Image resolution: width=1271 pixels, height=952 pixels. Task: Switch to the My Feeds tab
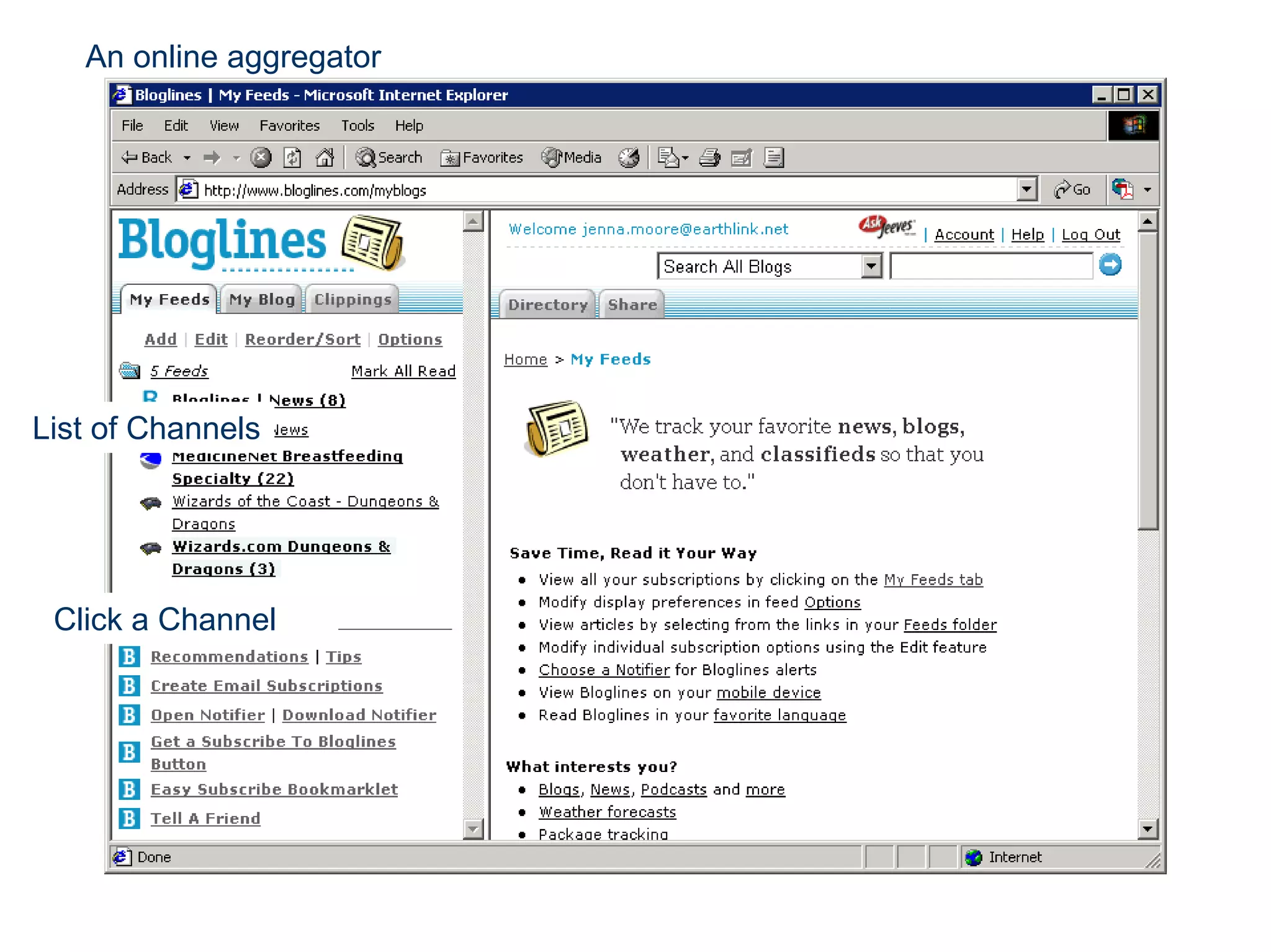169,299
